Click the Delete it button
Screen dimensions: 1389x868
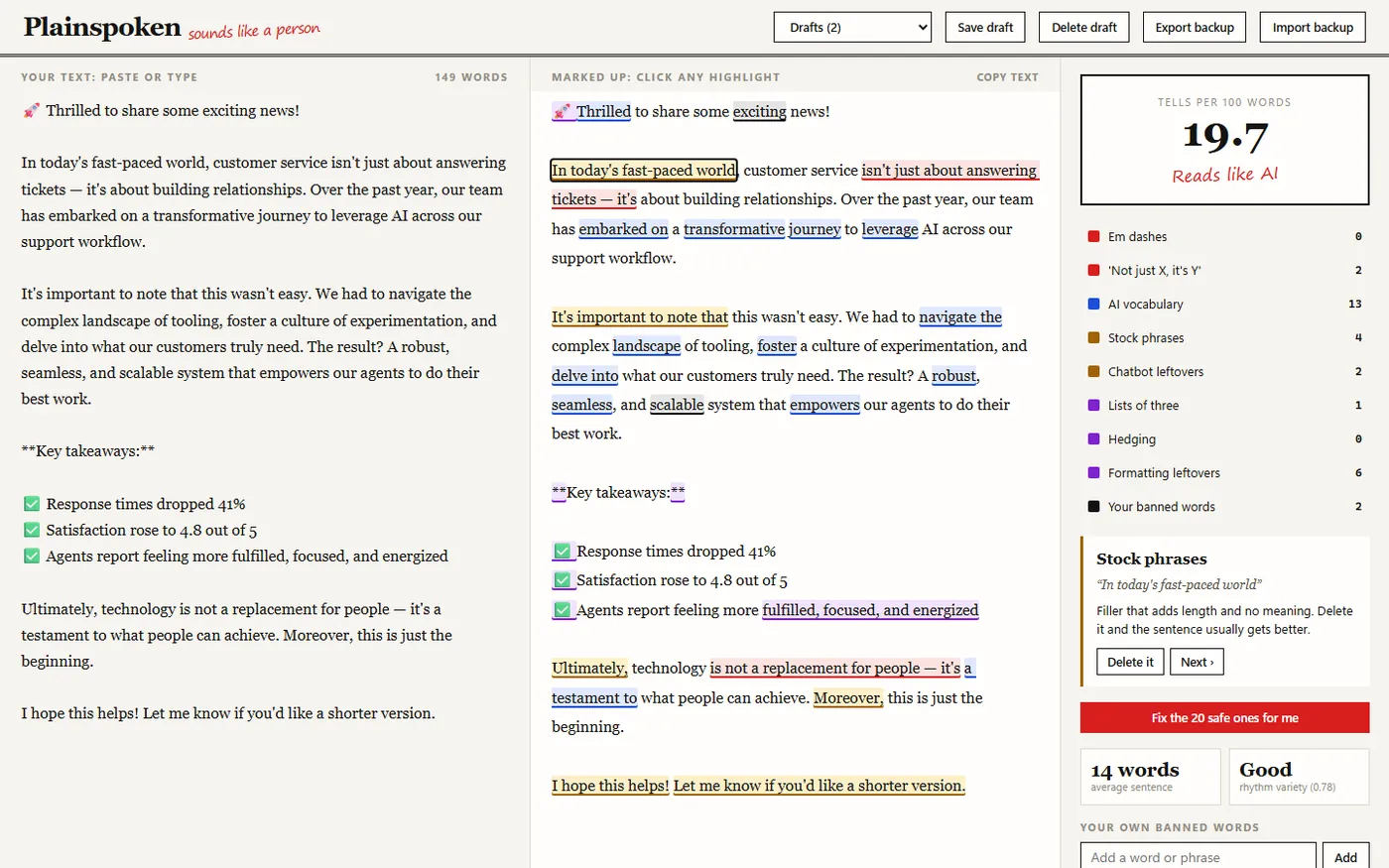click(x=1130, y=662)
